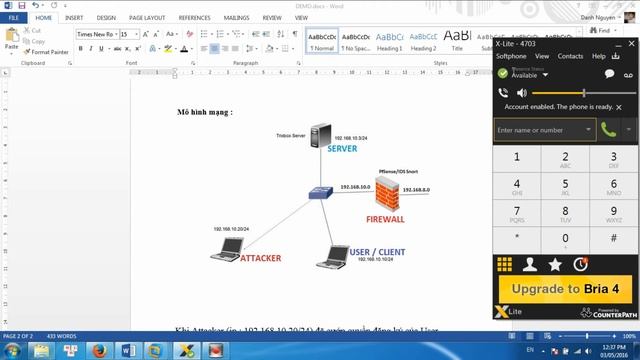Image resolution: width=640 pixels, height=360 pixels.
Task: Select Justify alignment in the Paragraph group
Action: pyautogui.click(x=235, y=49)
